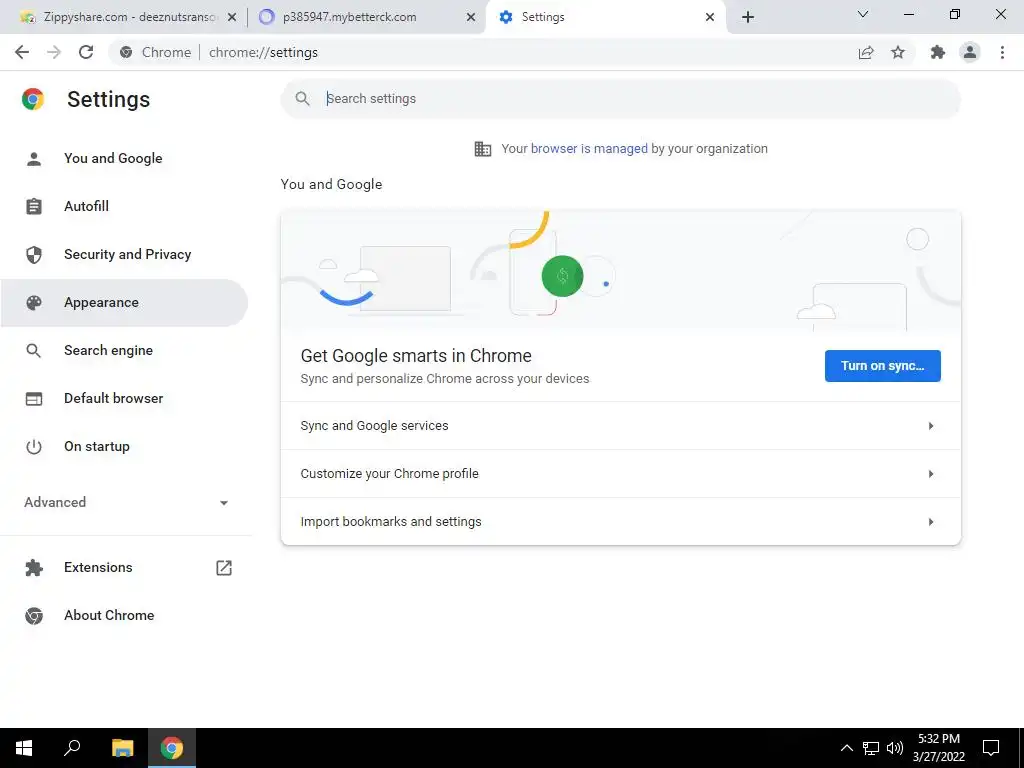Click the Chrome taskbar icon
Screen dimensions: 1024x768
[x=172, y=748]
